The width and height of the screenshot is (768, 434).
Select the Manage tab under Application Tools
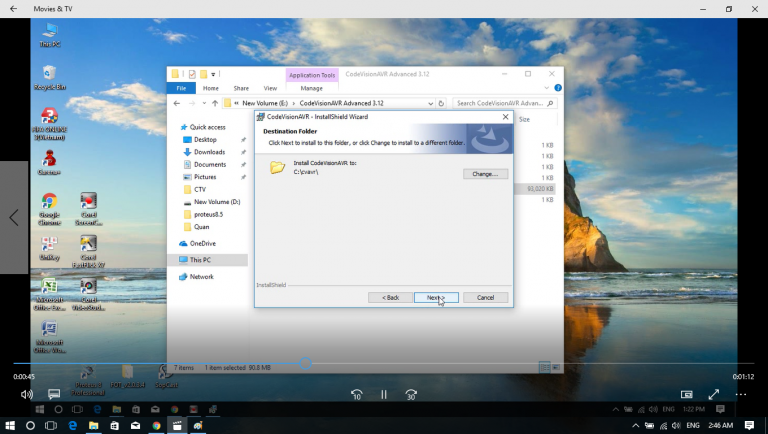coord(312,88)
